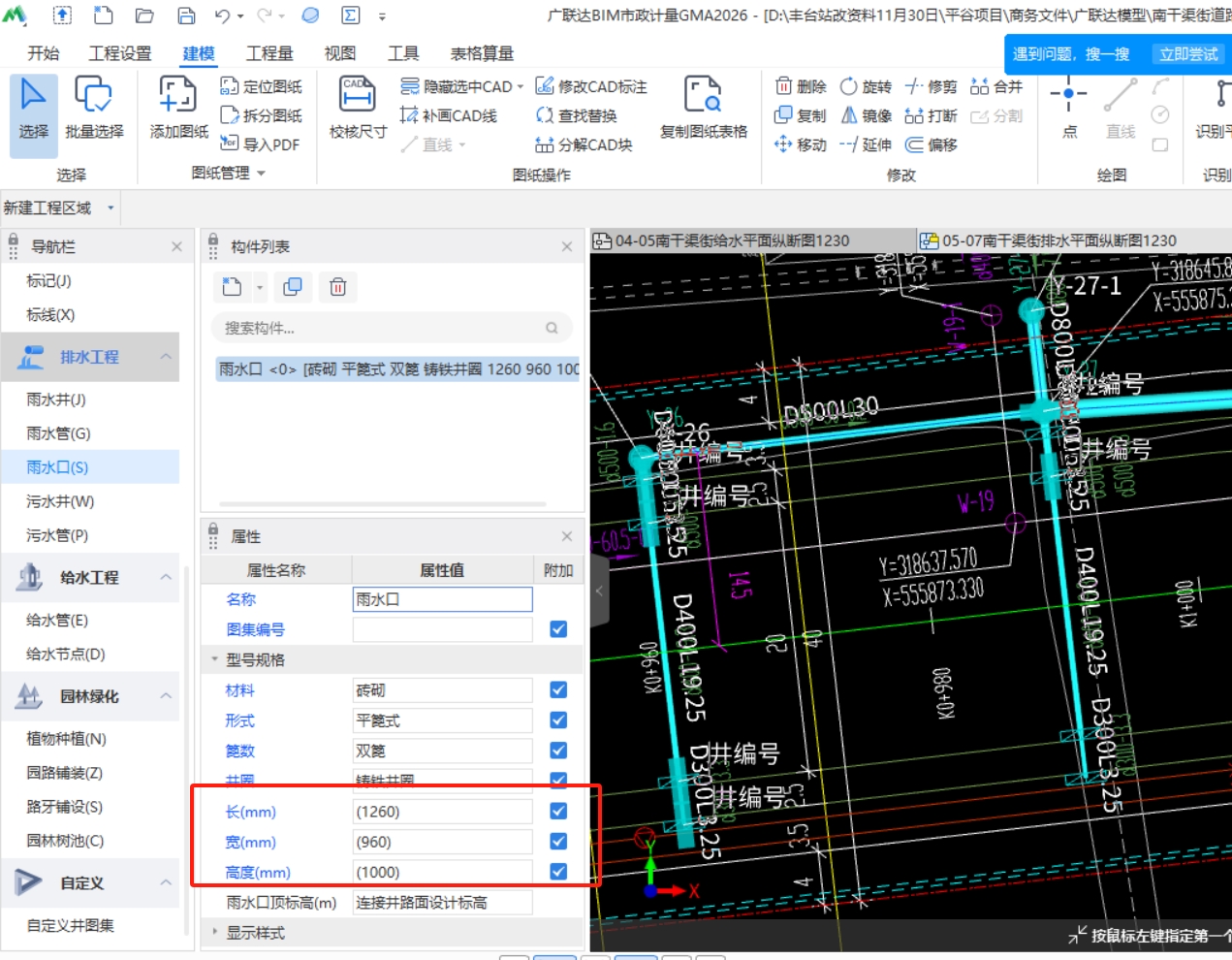
Task: Click the copy component icon in 构件列表
Action: 292,287
